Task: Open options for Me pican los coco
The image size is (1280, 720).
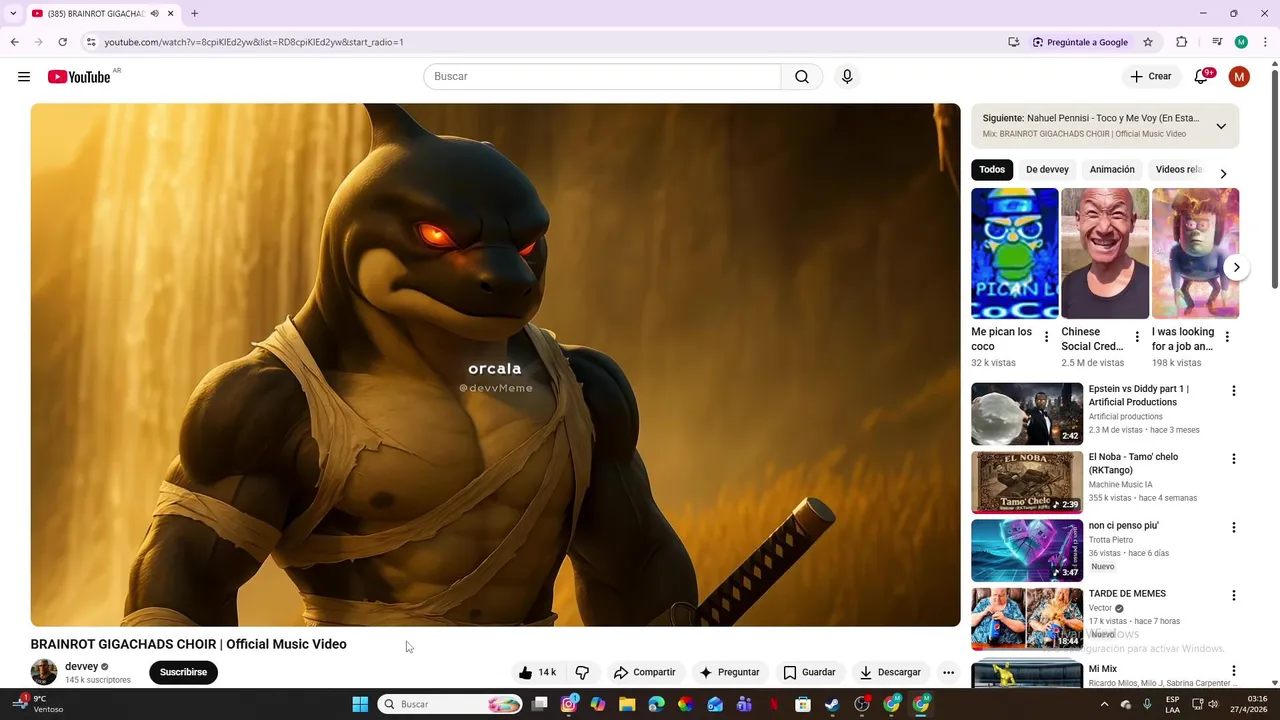Action: pyautogui.click(x=1046, y=337)
